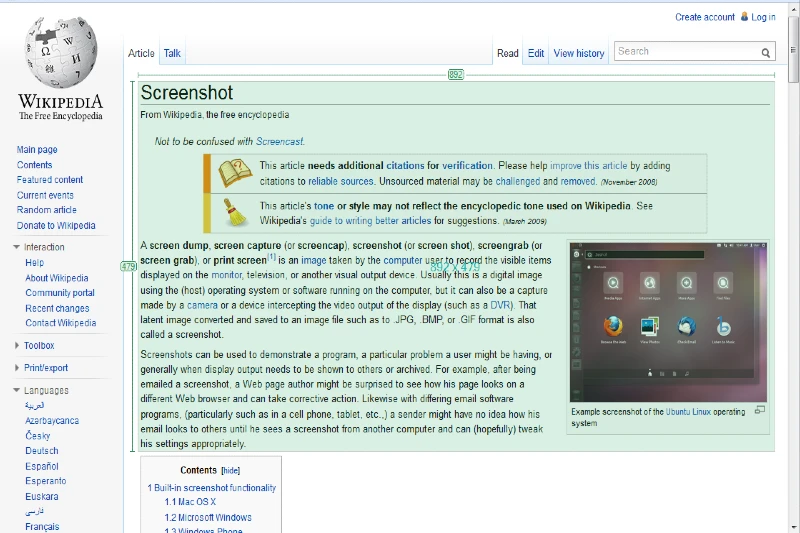800x533 pixels.
Task: Select the Edit tab
Action: 536,53
